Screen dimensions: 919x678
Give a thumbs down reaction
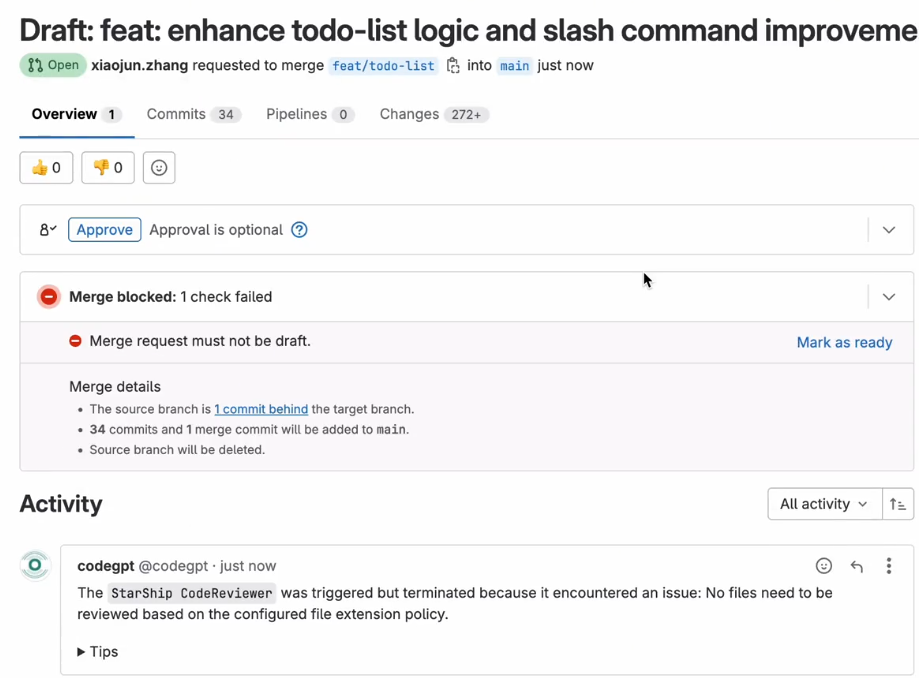[108, 168]
